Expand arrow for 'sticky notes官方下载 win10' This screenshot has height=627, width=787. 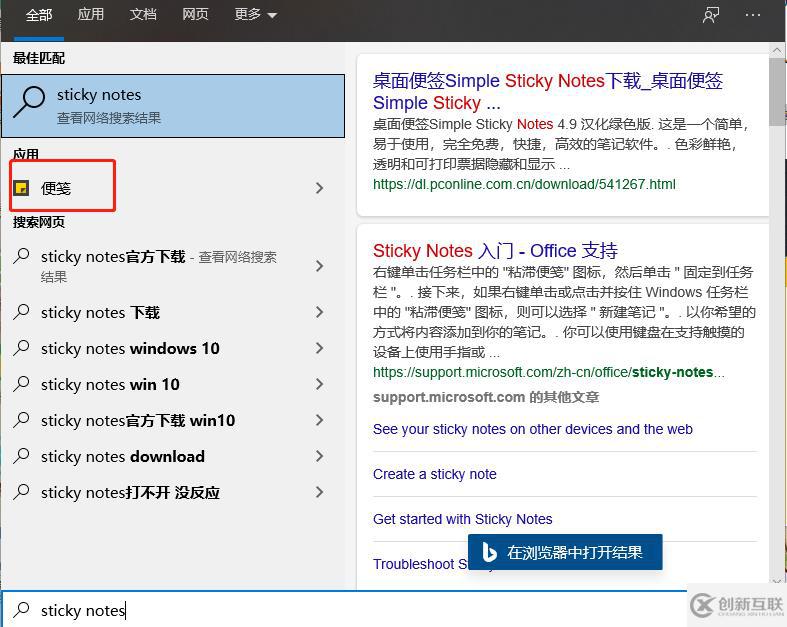pos(319,420)
